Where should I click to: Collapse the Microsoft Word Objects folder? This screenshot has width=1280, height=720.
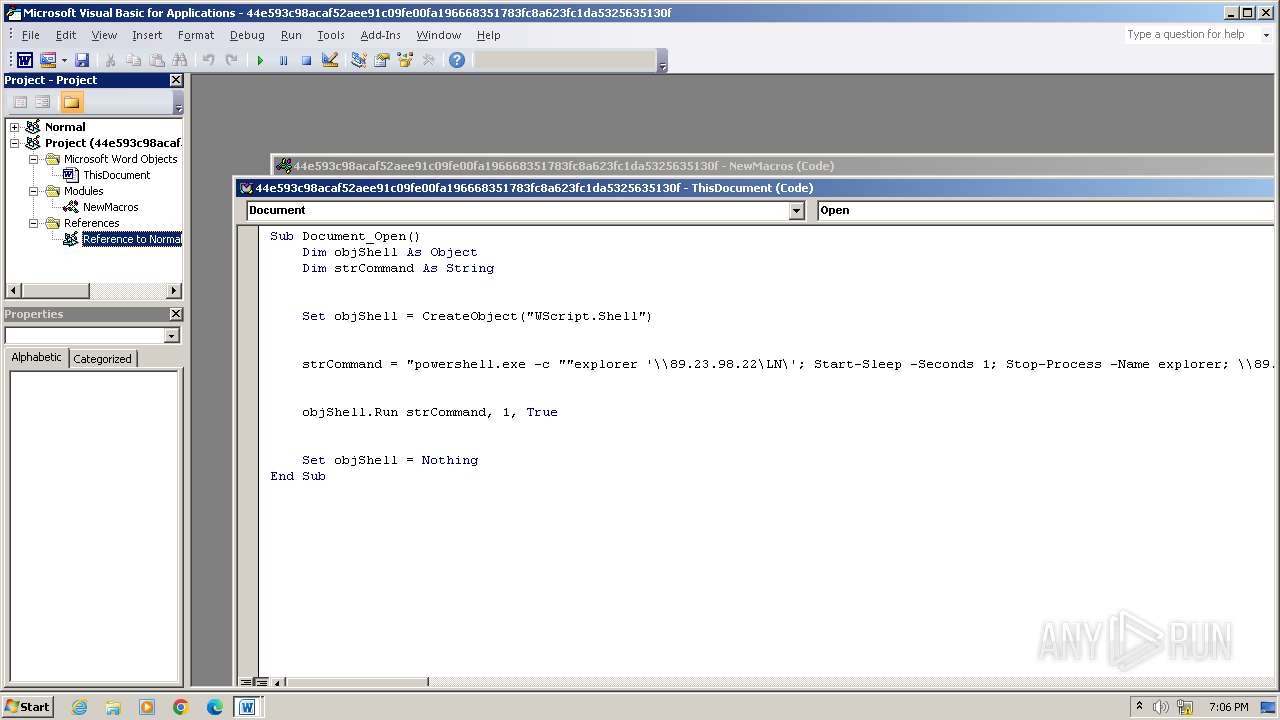coord(33,159)
